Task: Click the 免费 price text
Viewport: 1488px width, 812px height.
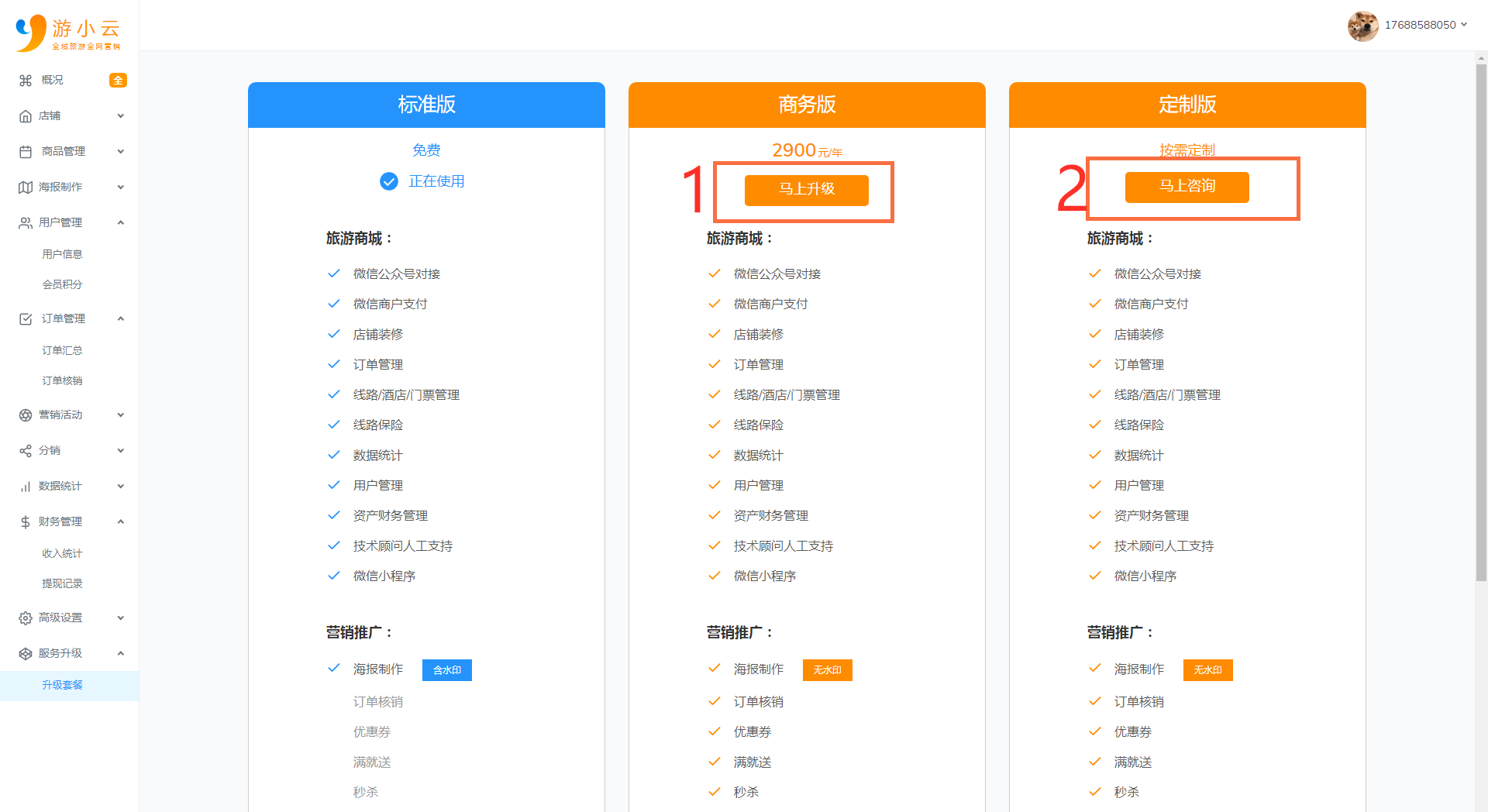Action: pos(426,150)
